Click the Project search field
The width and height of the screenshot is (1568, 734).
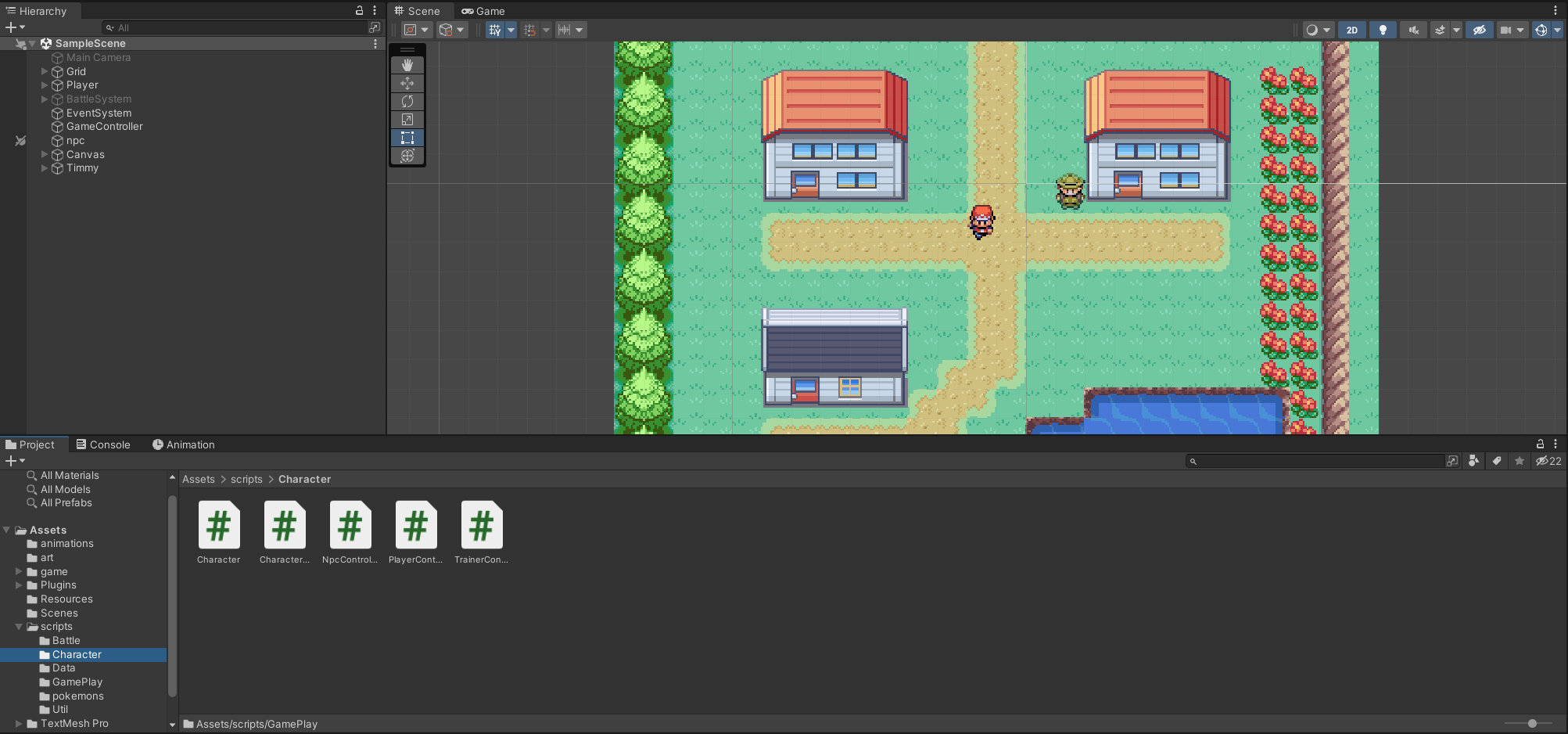click(x=1316, y=462)
